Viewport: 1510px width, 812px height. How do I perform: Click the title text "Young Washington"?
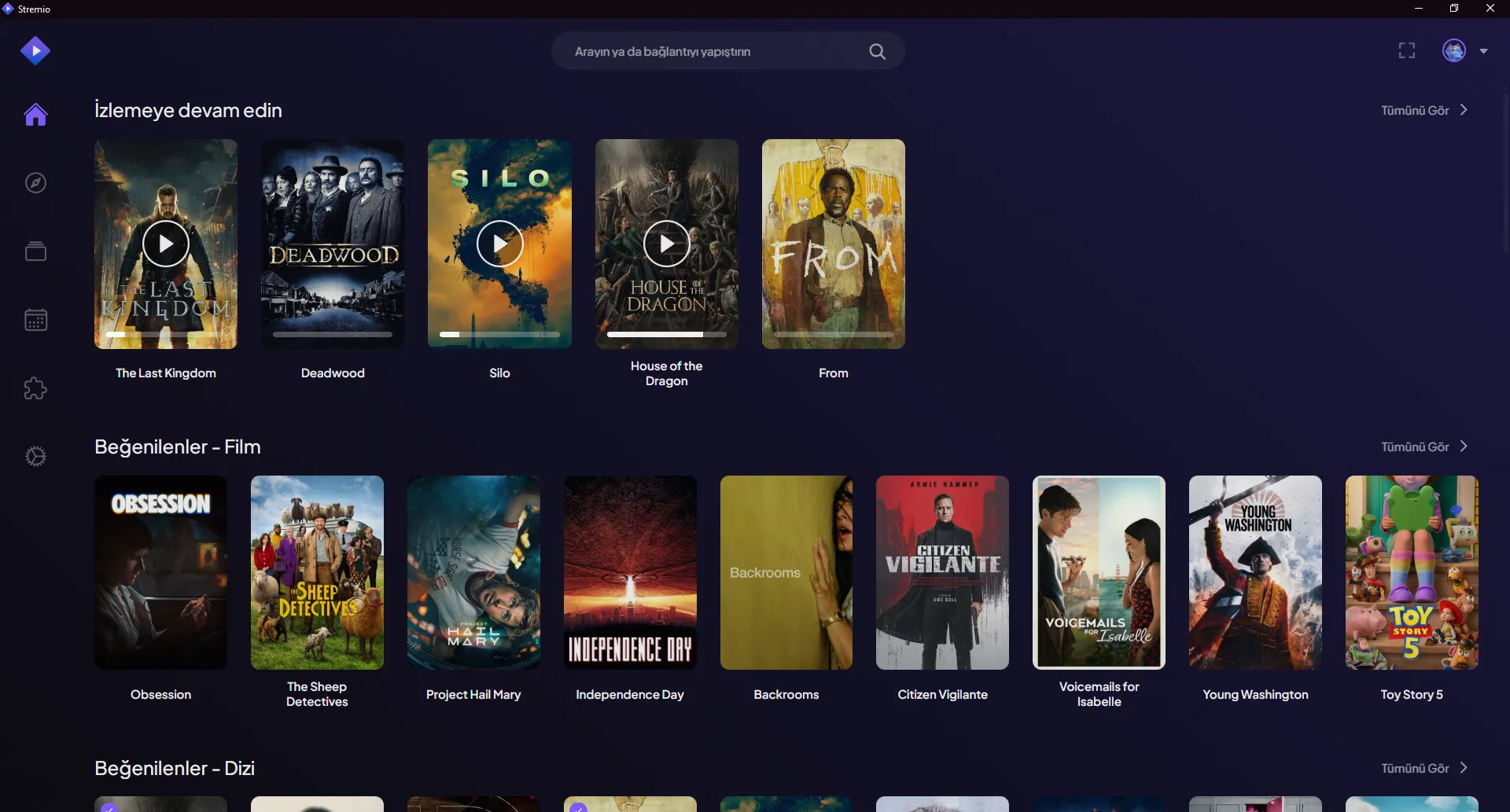click(1255, 695)
